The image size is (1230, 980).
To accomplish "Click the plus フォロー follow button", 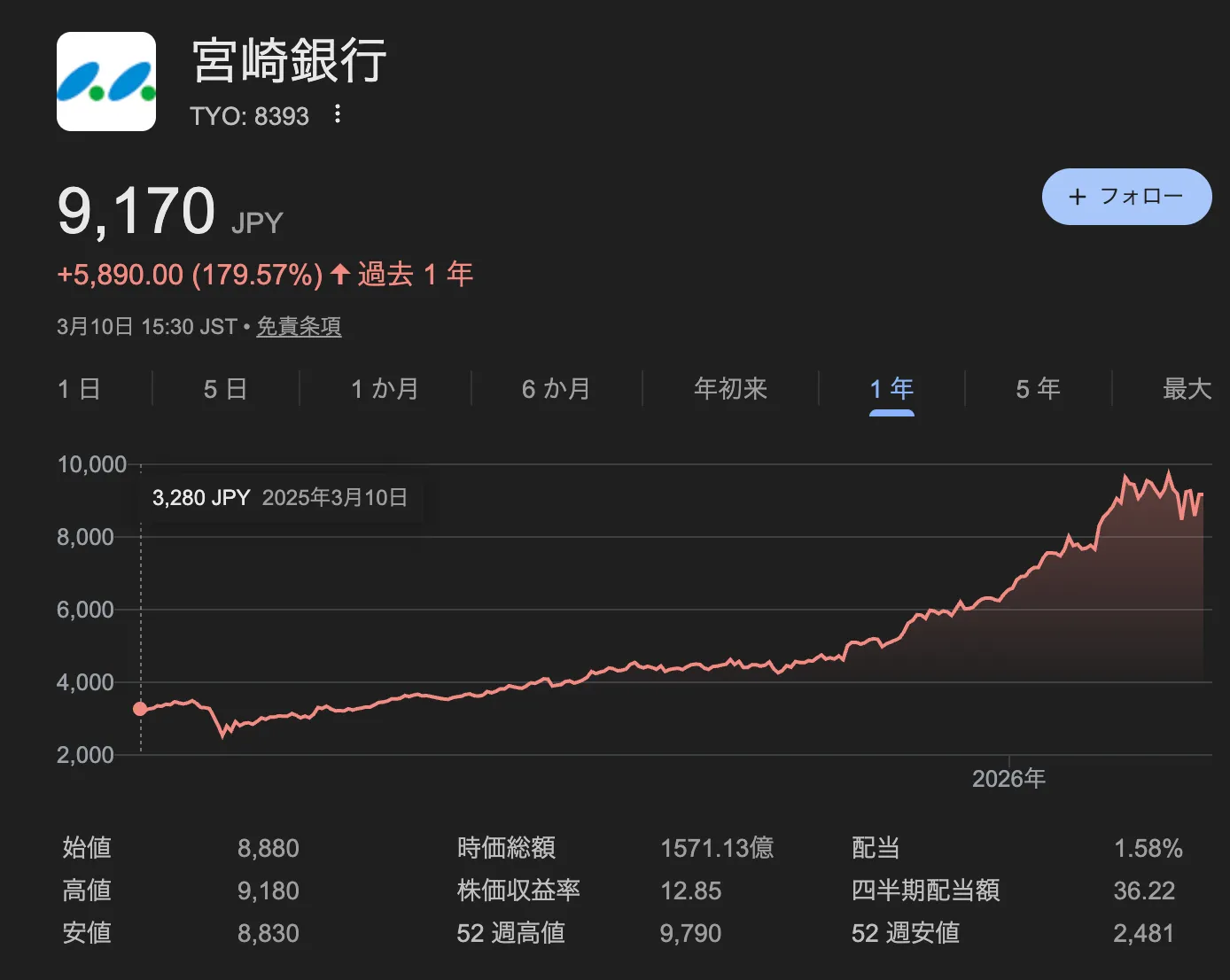I will [x=1126, y=197].
